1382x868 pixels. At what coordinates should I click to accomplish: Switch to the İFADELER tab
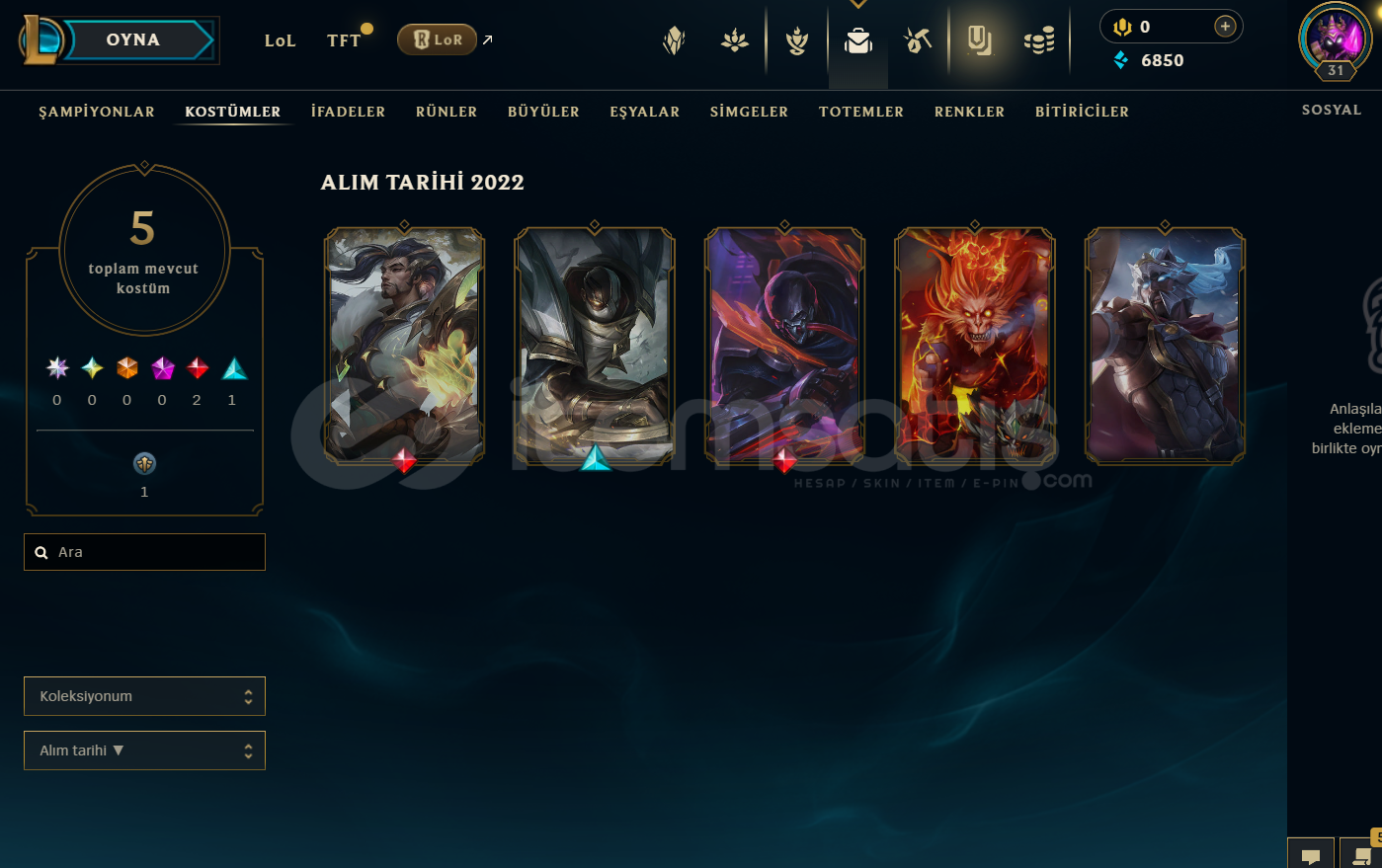348,112
